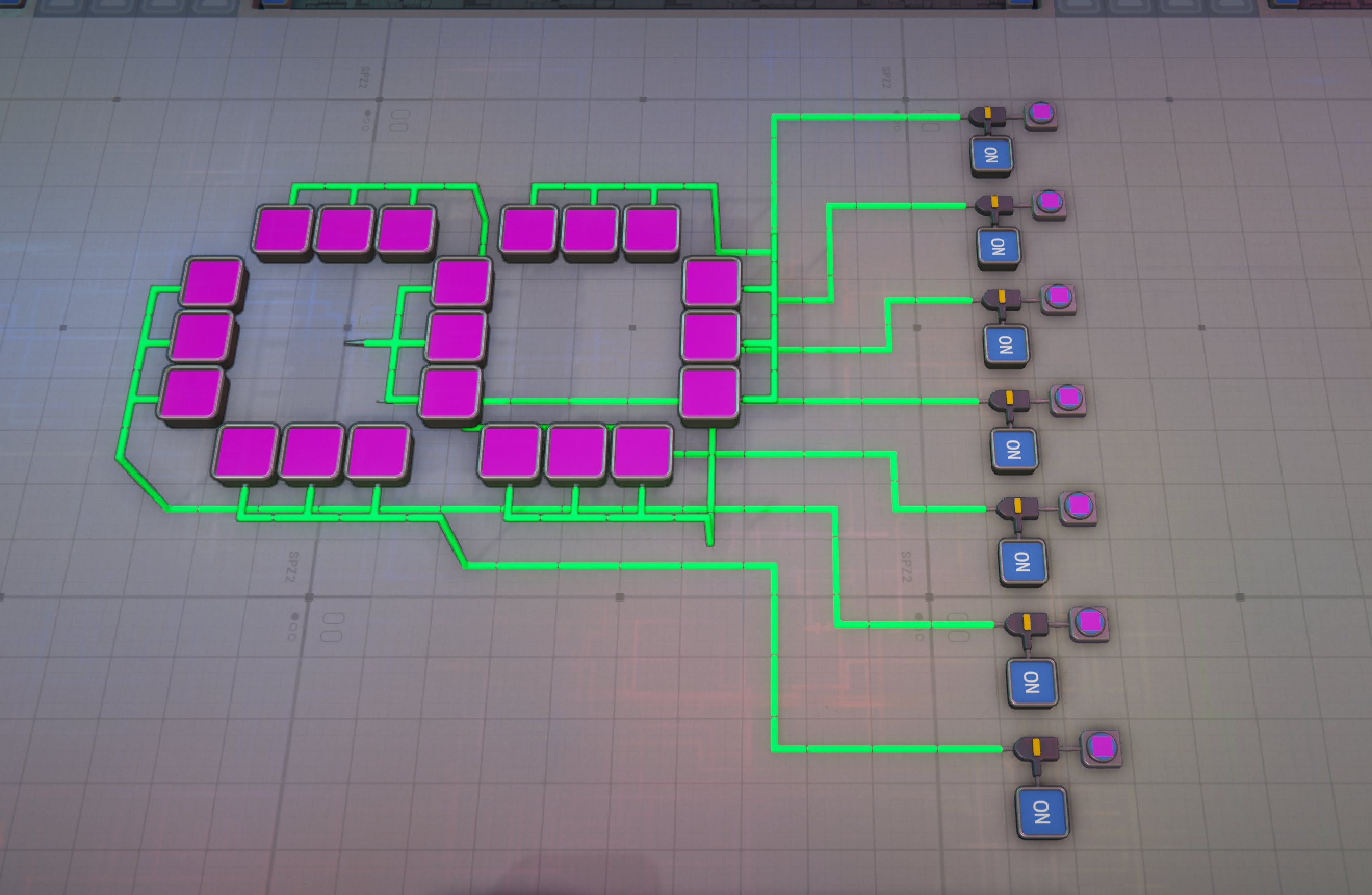Toggle the middle (fourth) ON button
This screenshot has height=895, width=1372.
(x=1014, y=450)
